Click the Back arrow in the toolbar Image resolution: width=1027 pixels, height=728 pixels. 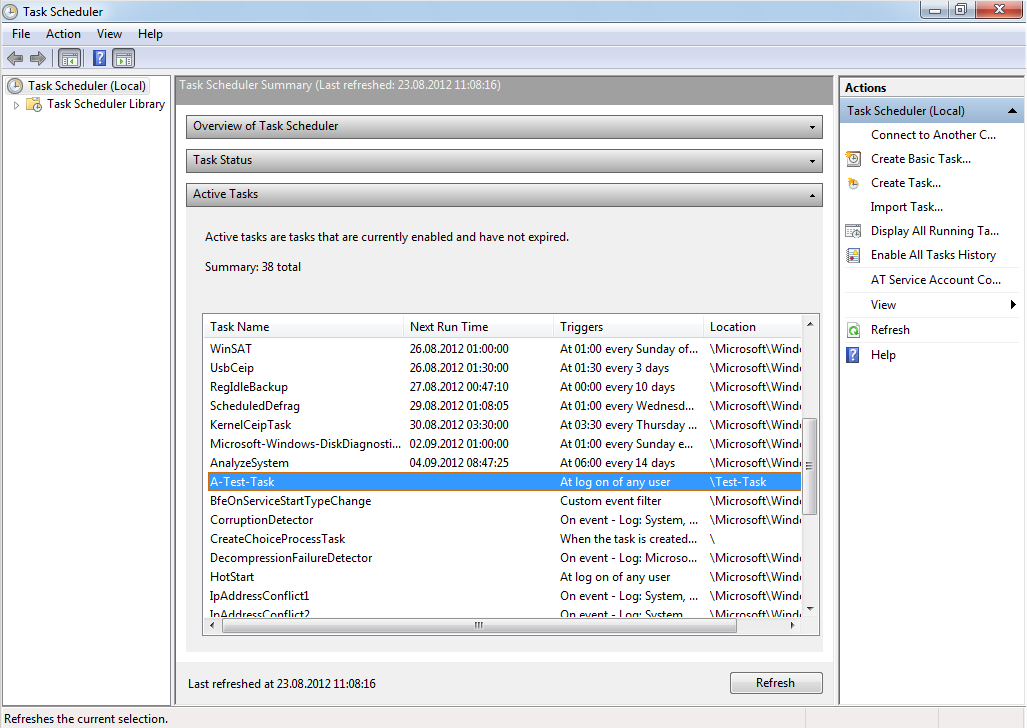click(x=15, y=58)
